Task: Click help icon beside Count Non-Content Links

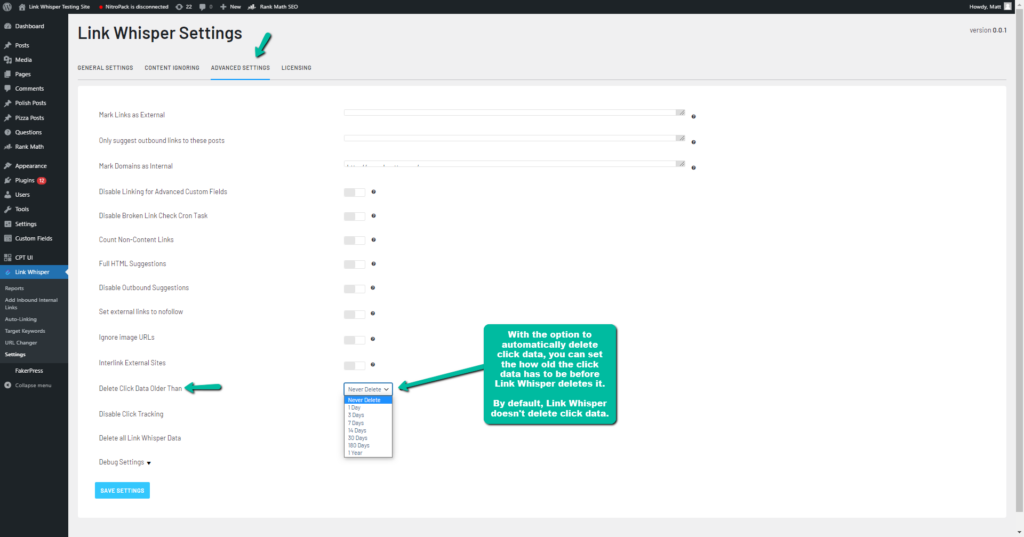Action: click(x=374, y=240)
